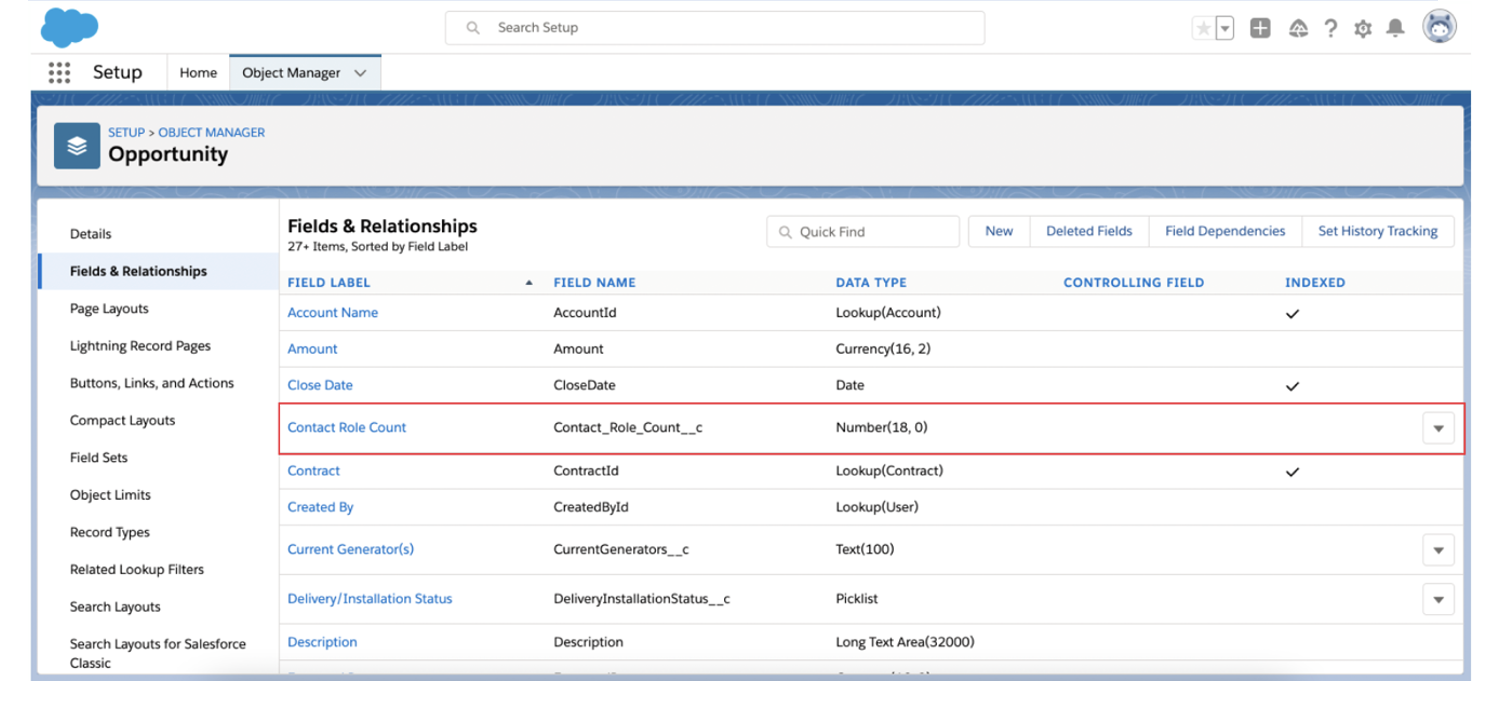Follow the OBJECT MANAGER breadcrumb link
1504x716 pixels.
pos(212,132)
